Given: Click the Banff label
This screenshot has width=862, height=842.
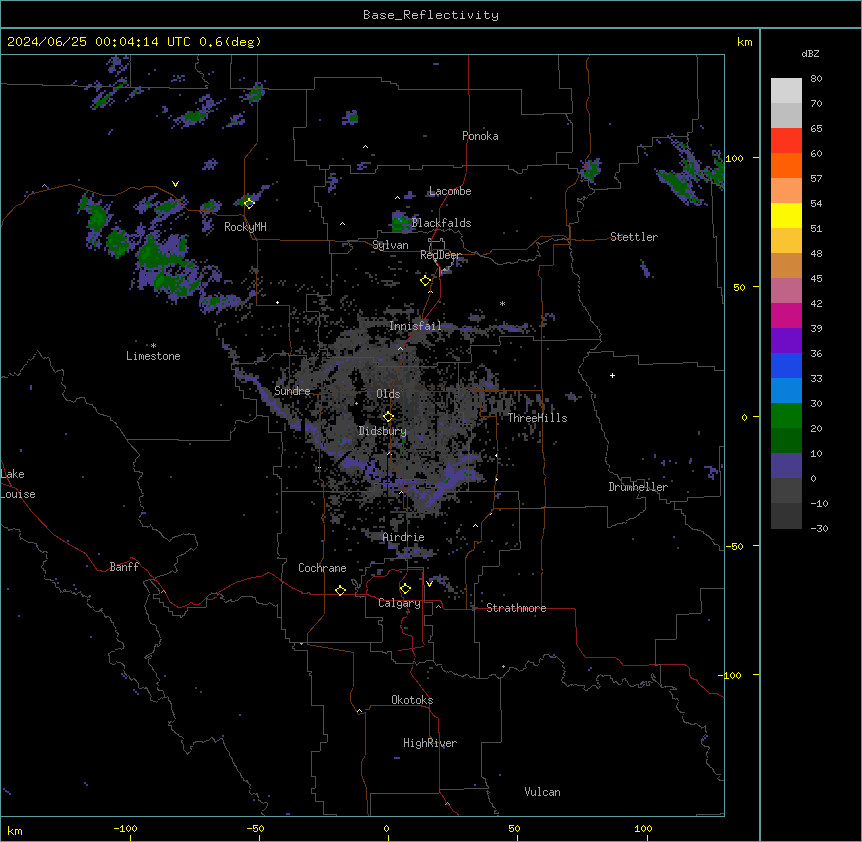Looking at the screenshot, I should [124, 567].
